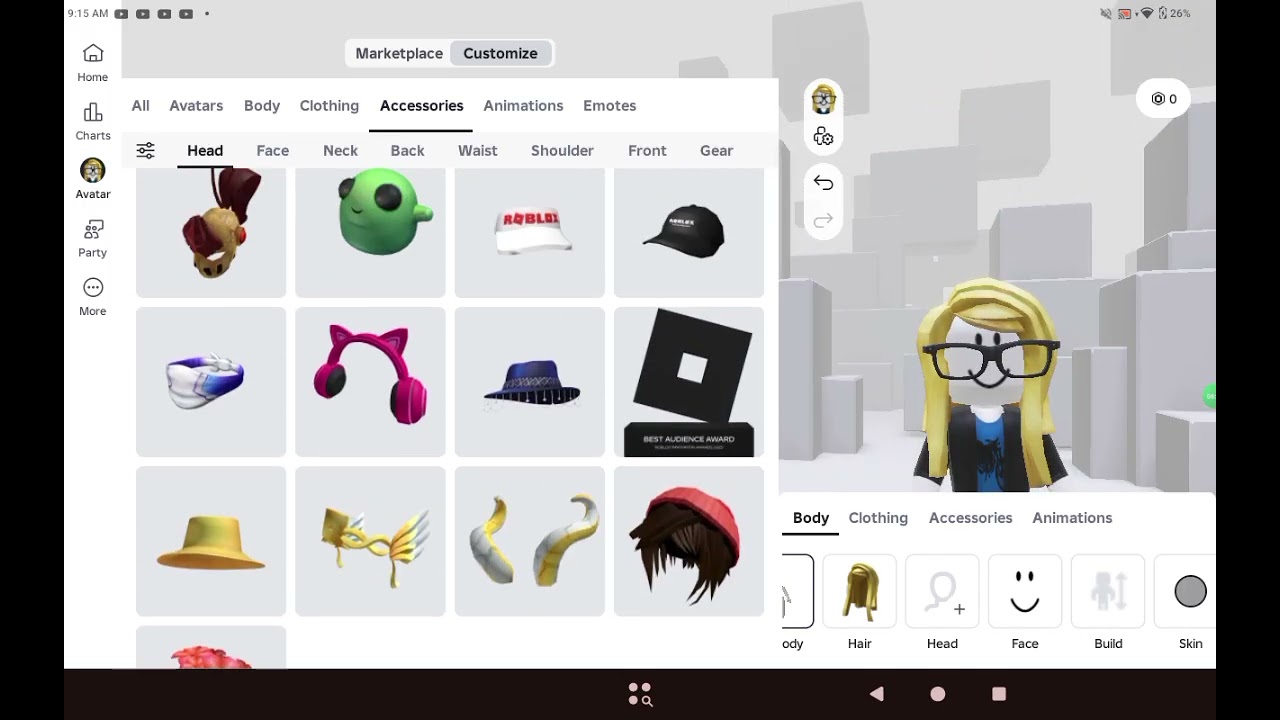Equip the red beanie with brown hair
Screen dimensions: 1280x720
(x=689, y=541)
